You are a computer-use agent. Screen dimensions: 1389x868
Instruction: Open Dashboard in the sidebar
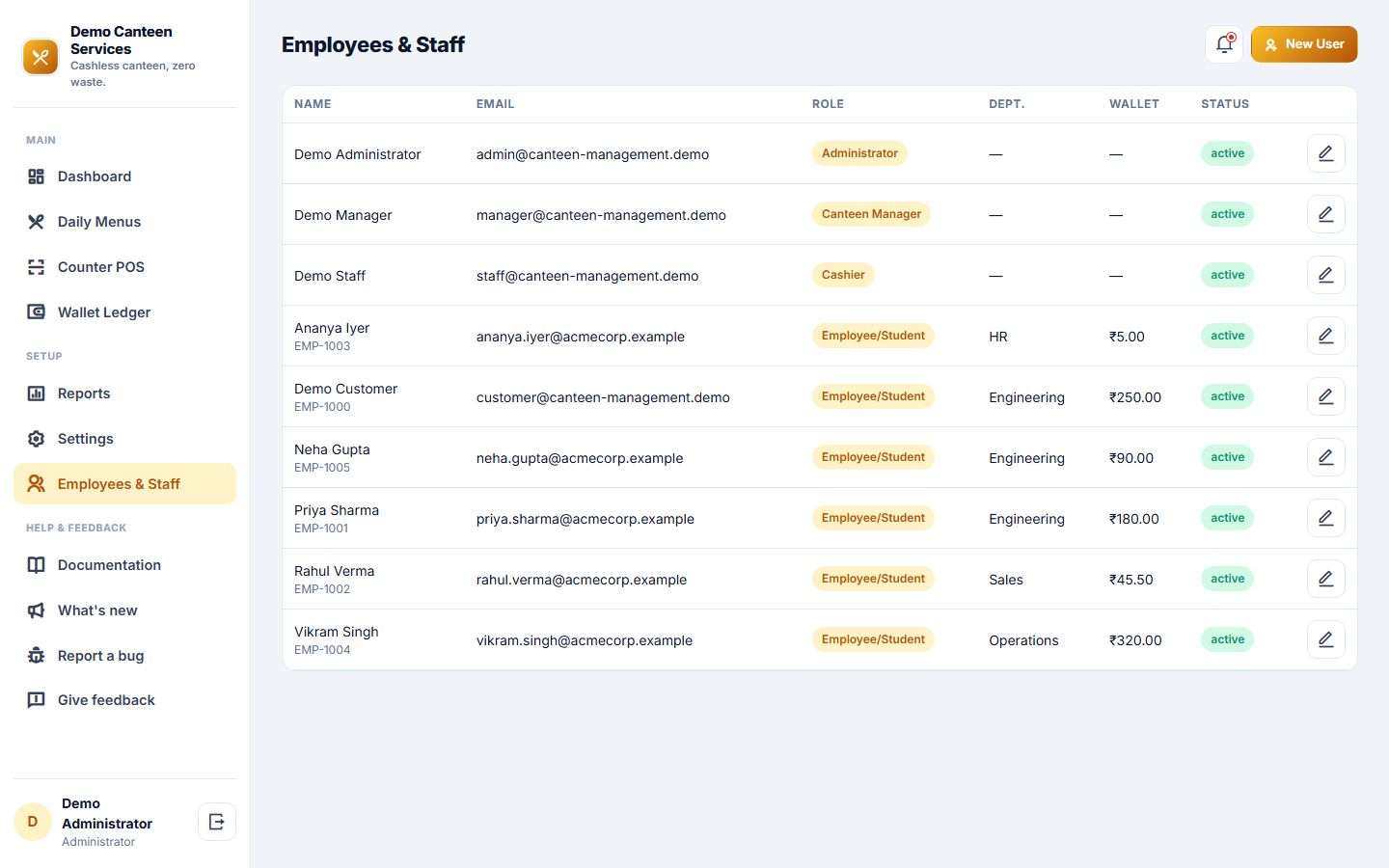point(124,176)
